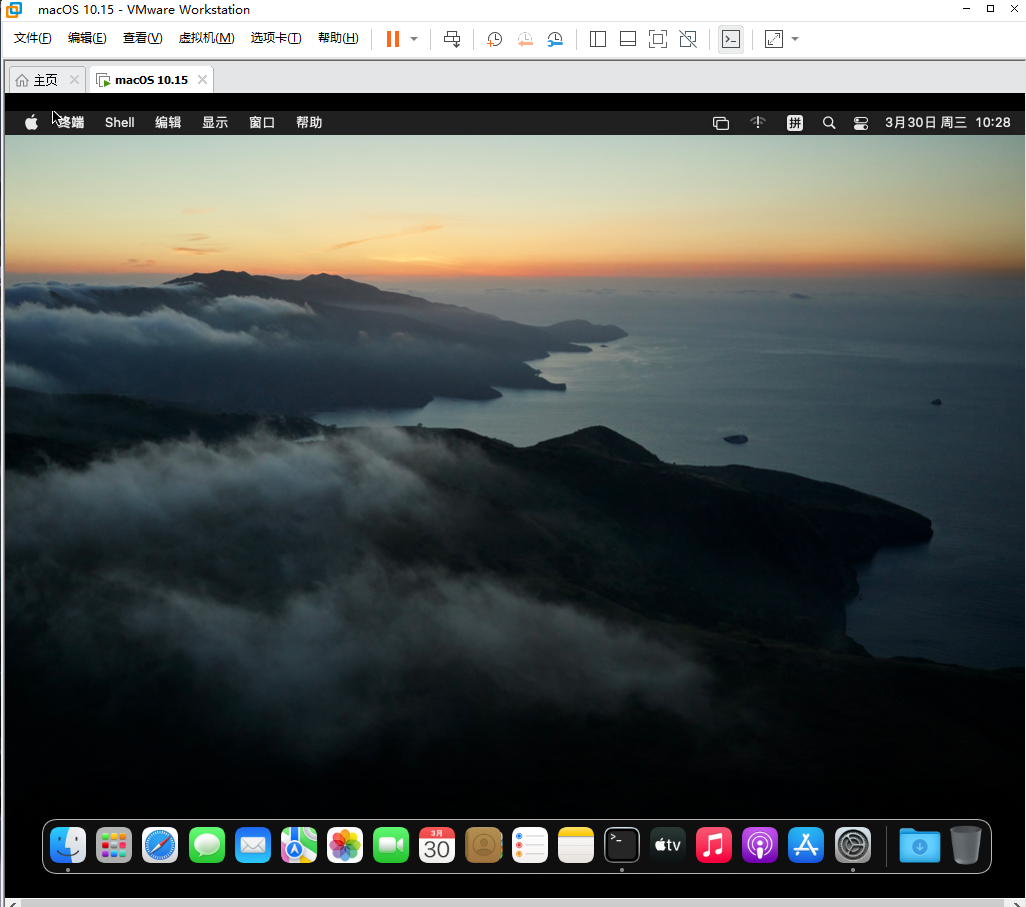This screenshot has height=907, width=1026.
Task: Open Contacts from the Dock
Action: tap(484, 845)
